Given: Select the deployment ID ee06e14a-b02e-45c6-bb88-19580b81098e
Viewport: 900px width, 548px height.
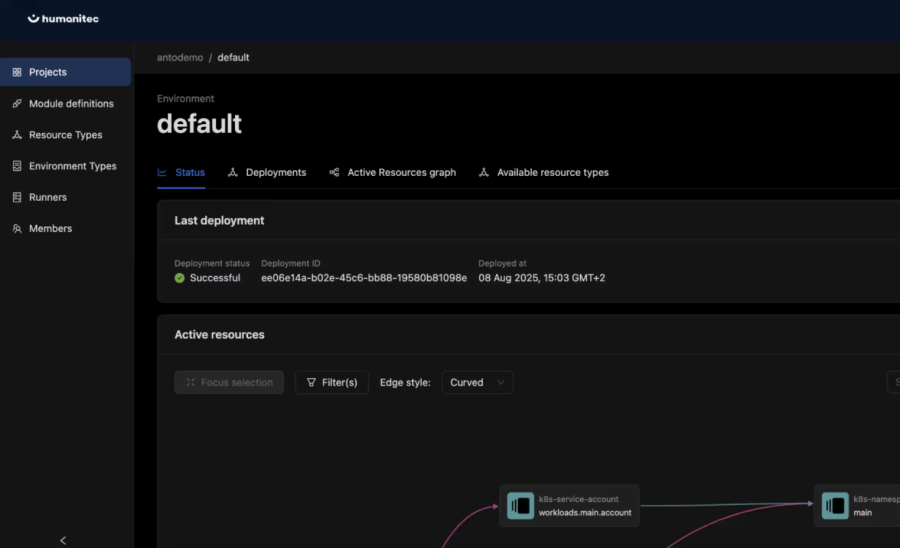Looking at the screenshot, I should pyautogui.click(x=364, y=278).
